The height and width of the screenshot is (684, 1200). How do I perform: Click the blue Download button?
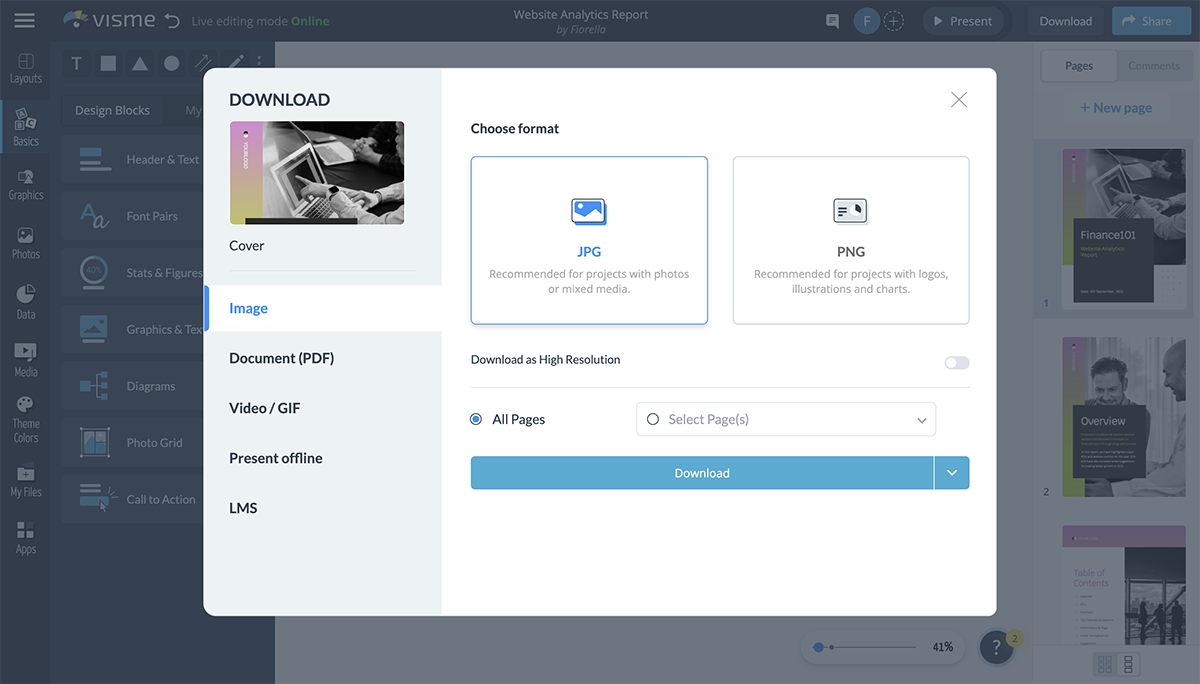pyautogui.click(x=701, y=473)
